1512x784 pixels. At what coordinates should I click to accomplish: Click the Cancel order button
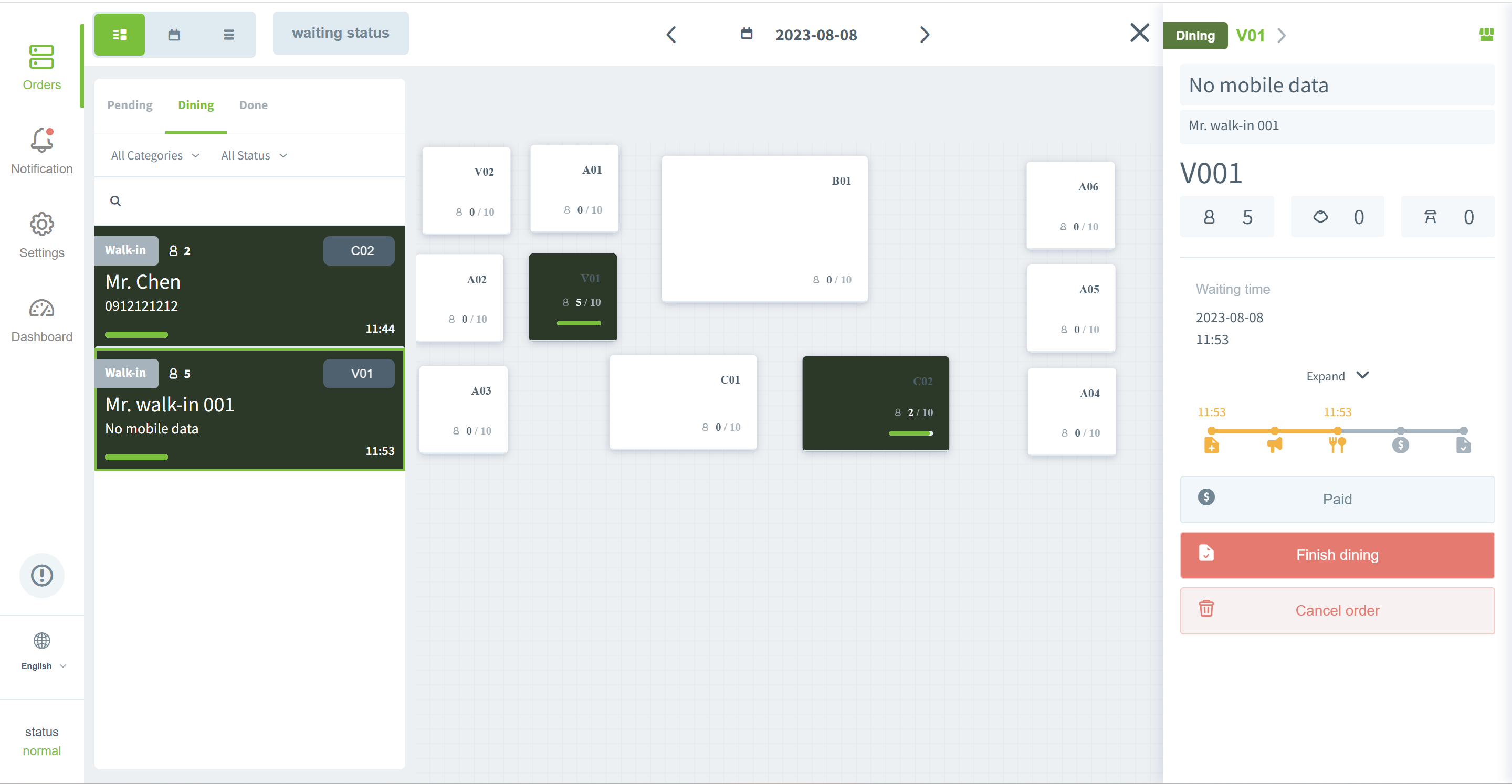point(1337,610)
